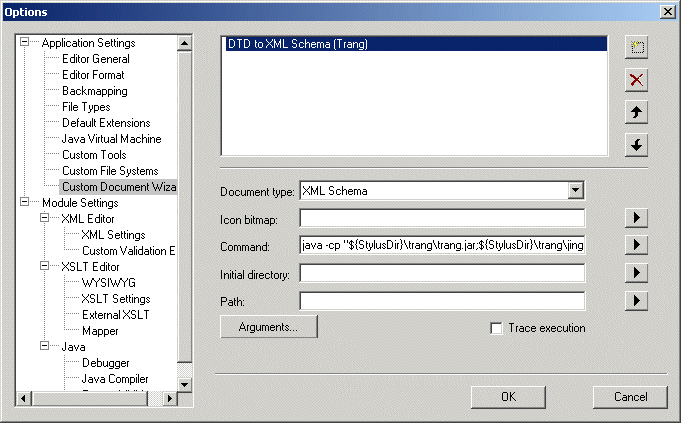Click arrow button beside Path field
Screen dimensions: 681x423
(x=636, y=299)
